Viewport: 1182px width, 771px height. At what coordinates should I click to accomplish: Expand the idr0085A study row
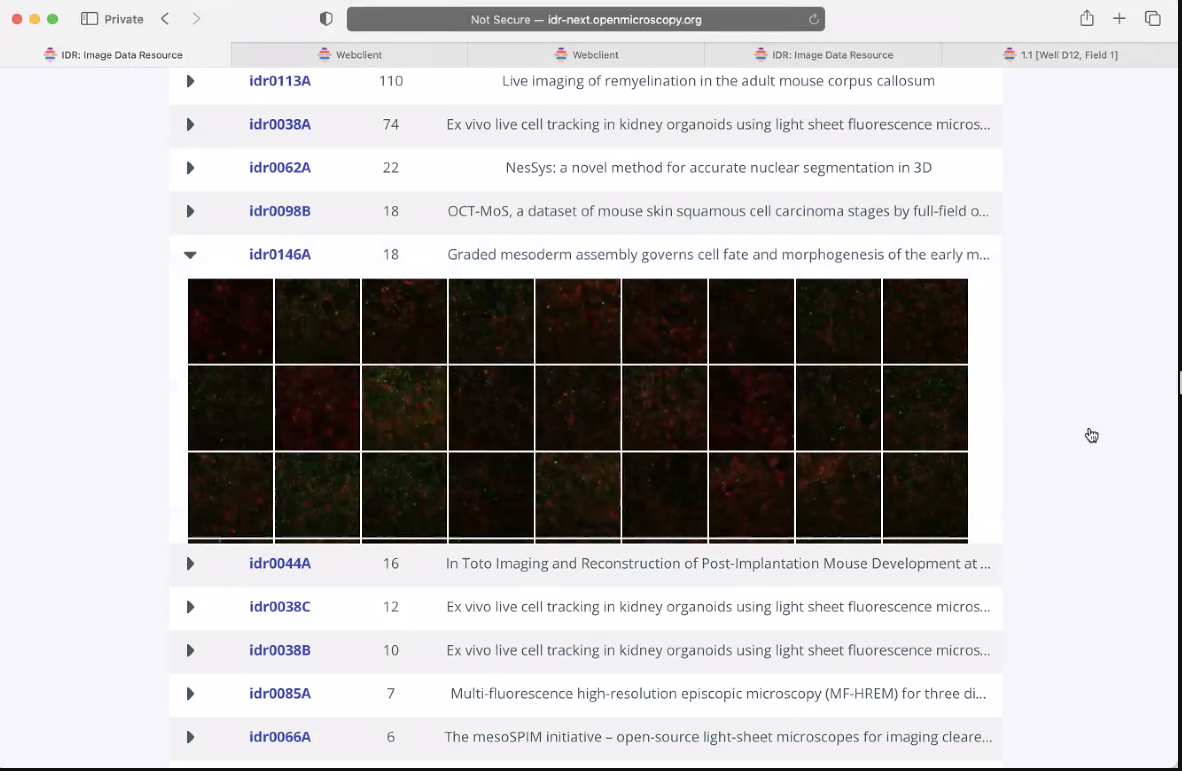pyautogui.click(x=190, y=694)
